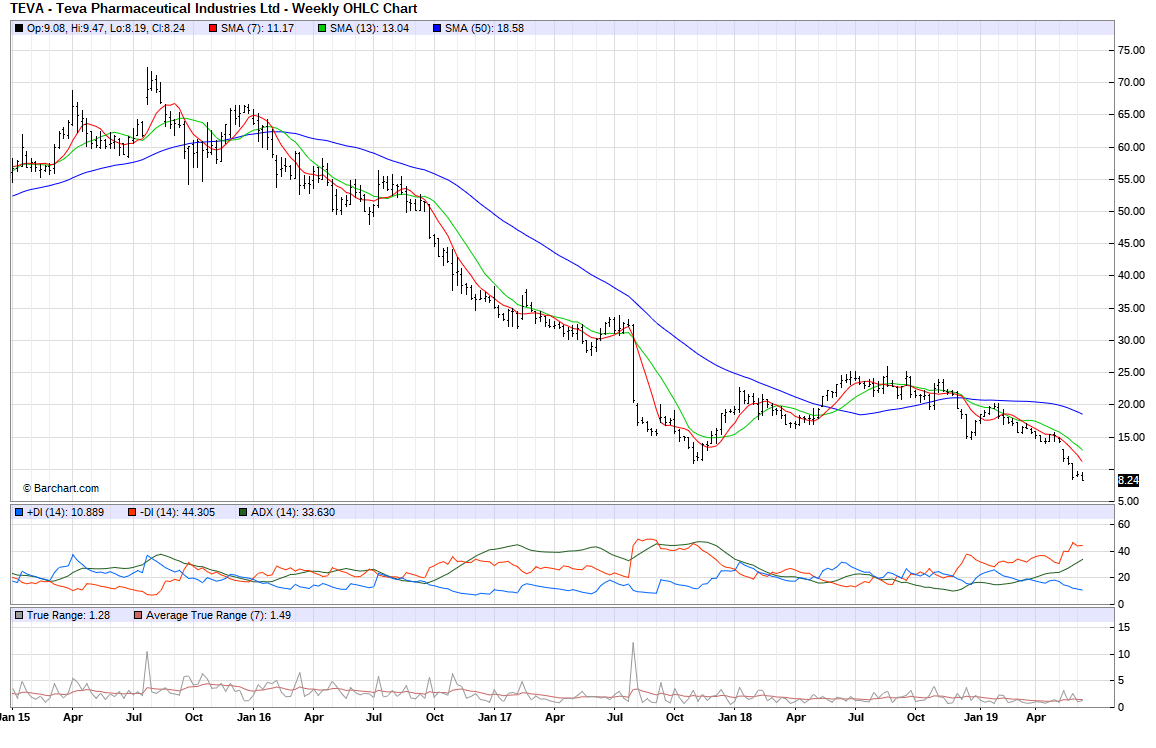1156x748 pixels.
Task: Click the 45.00 price axis label
Action: coord(1132,243)
